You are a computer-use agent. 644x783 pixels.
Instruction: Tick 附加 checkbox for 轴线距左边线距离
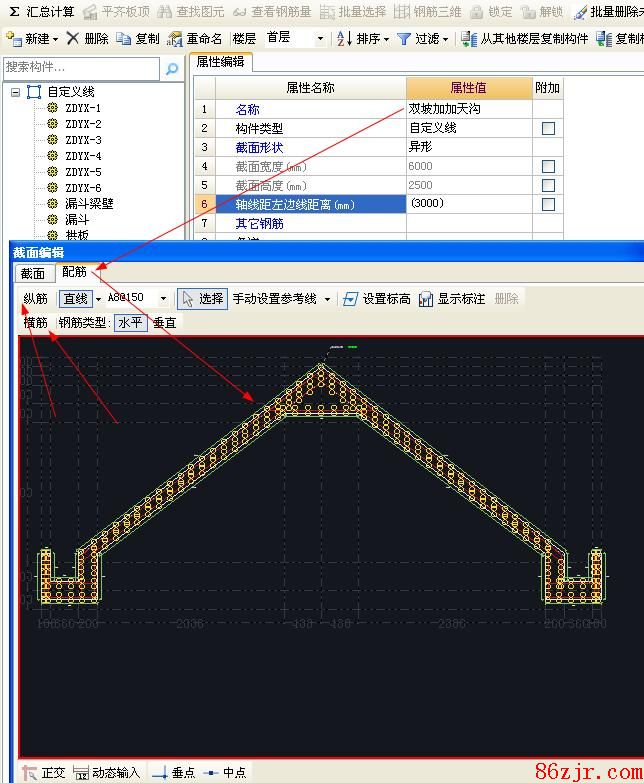click(548, 205)
